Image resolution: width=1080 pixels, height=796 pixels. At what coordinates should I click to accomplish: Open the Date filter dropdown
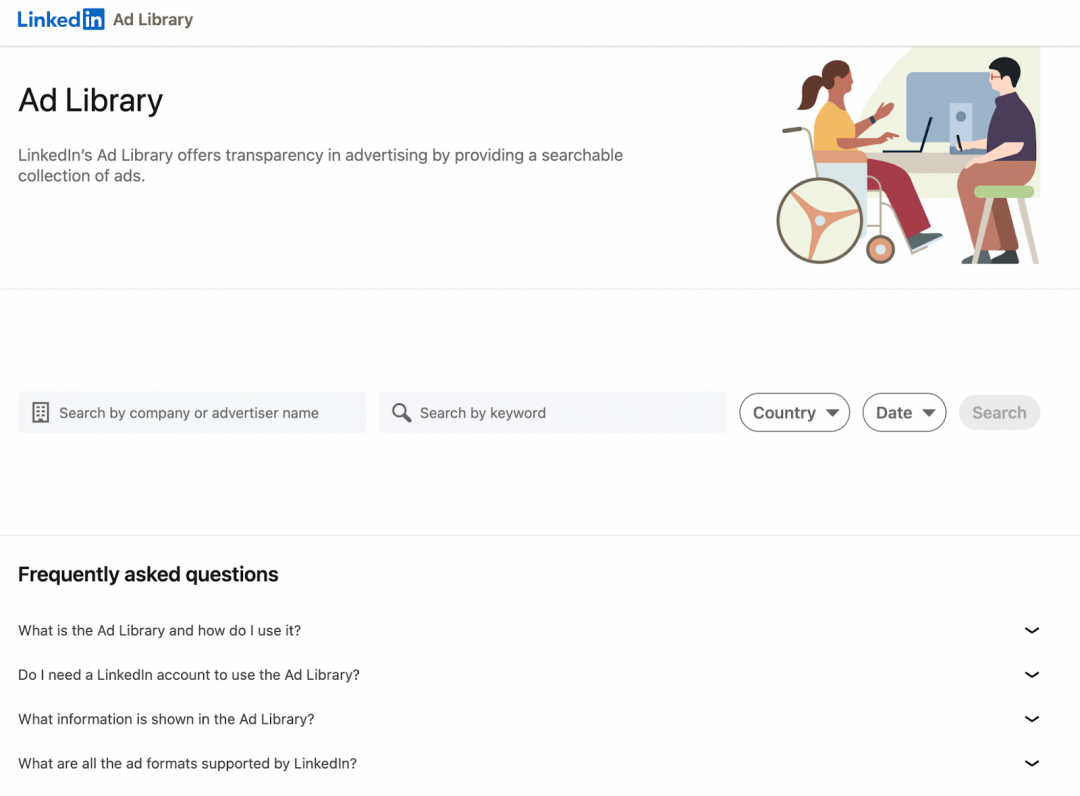tap(904, 412)
